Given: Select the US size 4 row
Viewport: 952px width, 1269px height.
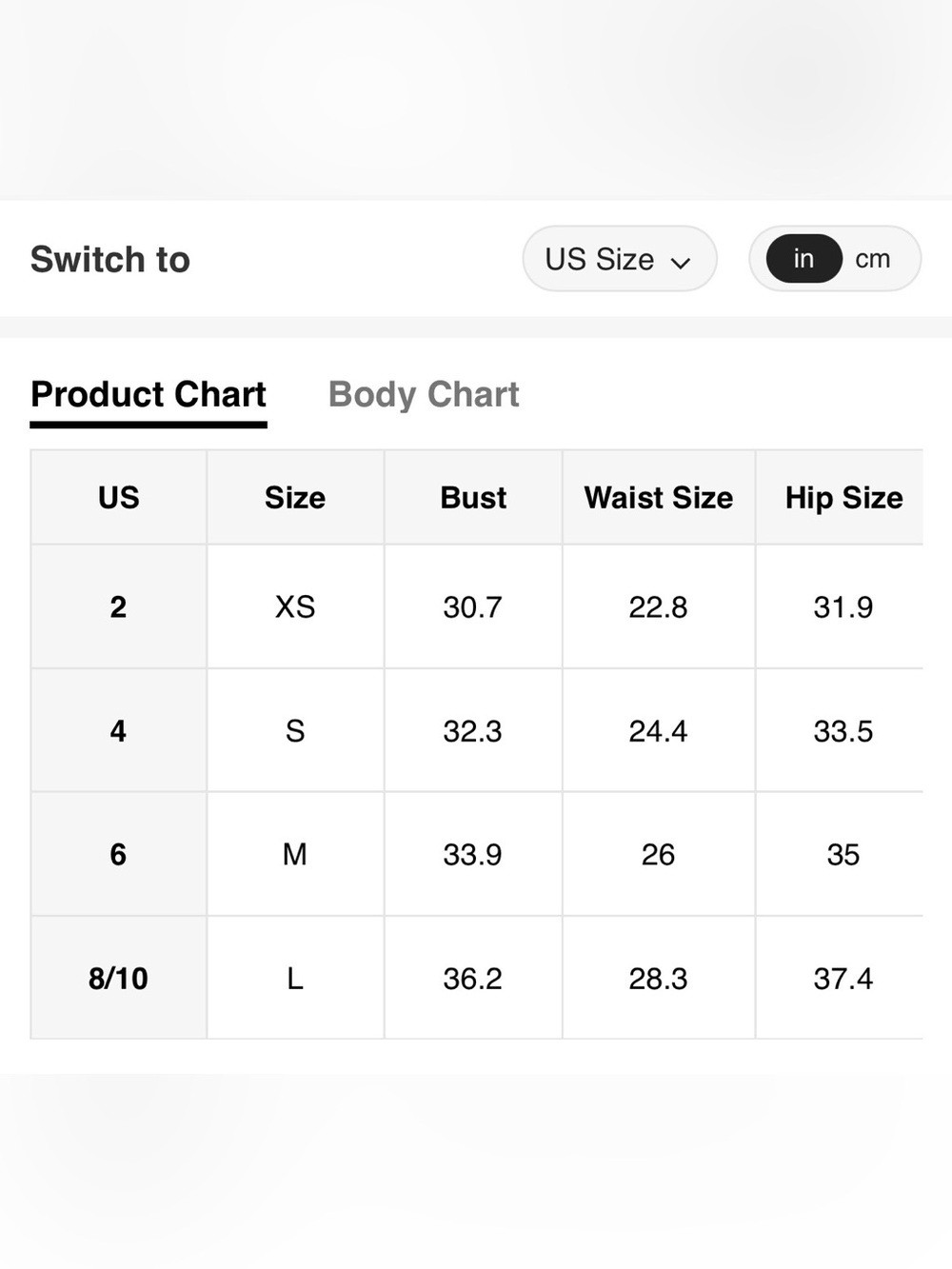Looking at the screenshot, I should (477, 730).
